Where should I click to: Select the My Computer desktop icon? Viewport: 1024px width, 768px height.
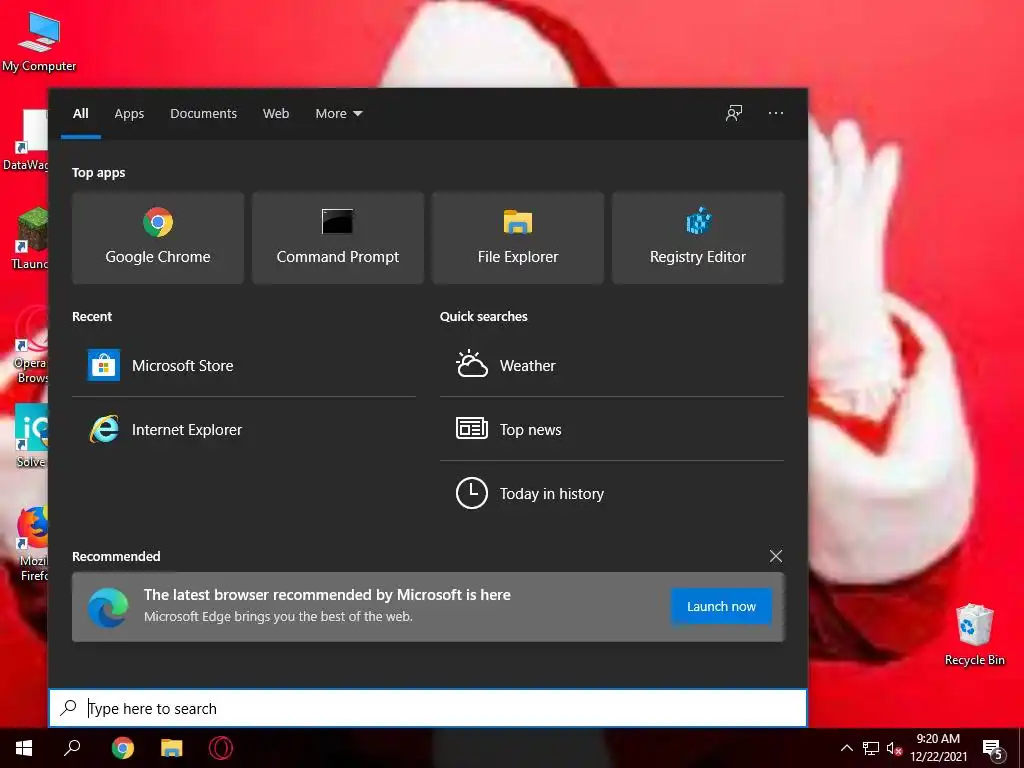tap(39, 42)
